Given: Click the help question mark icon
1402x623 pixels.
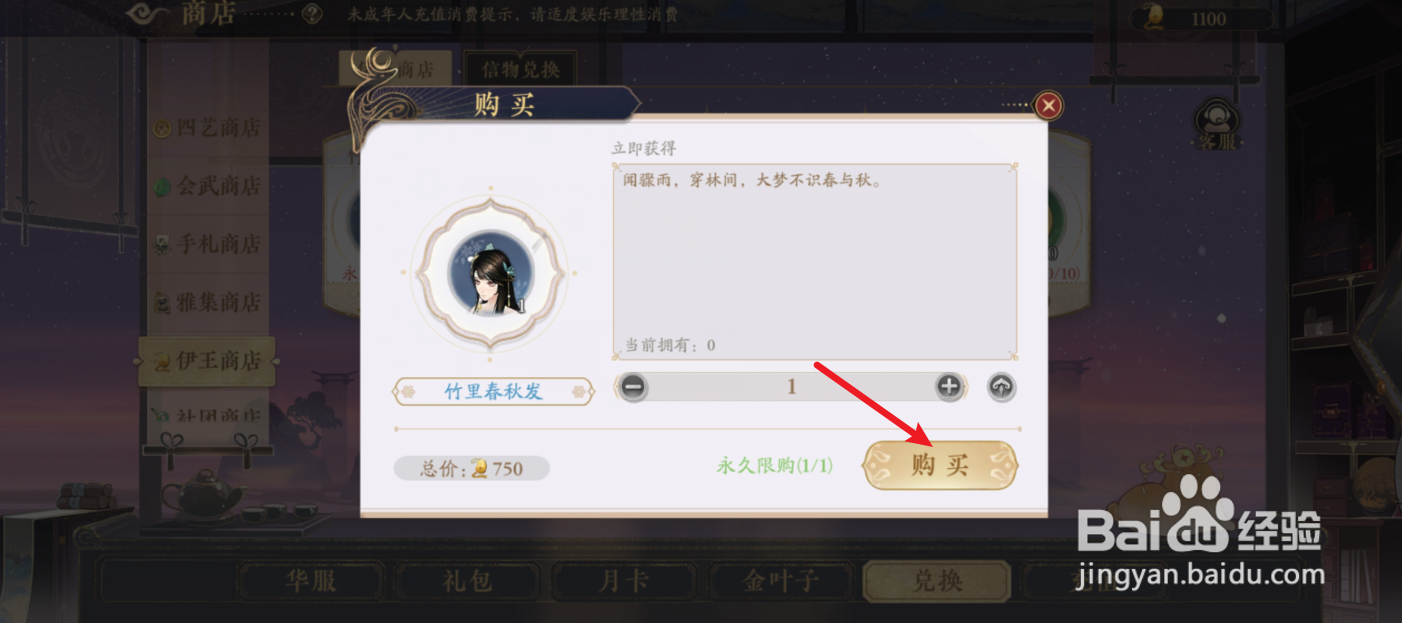Looking at the screenshot, I should (x=312, y=14).
